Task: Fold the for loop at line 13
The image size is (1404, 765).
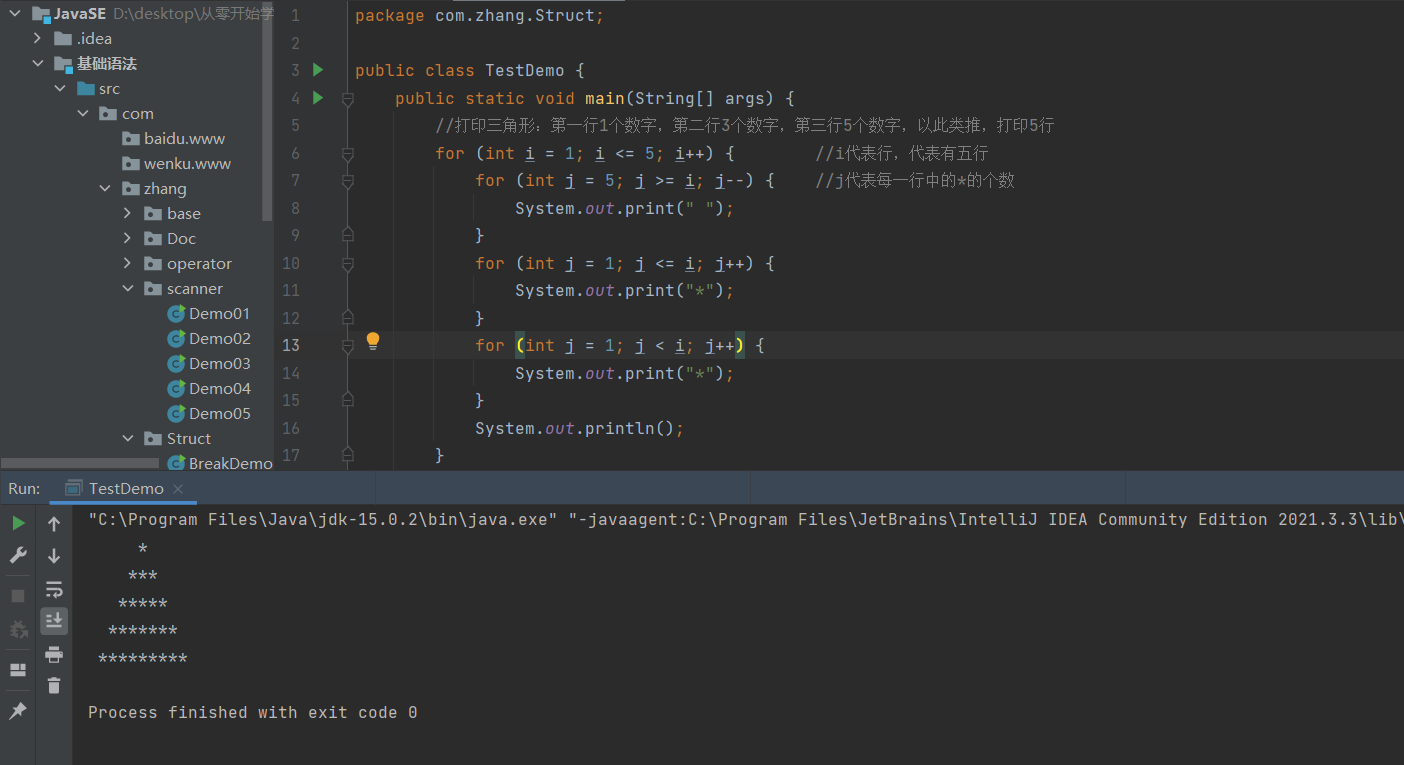Action: pos(347,346)
